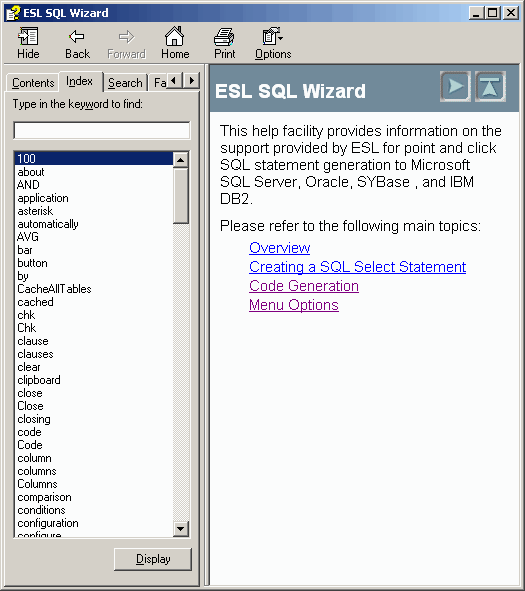Open Creating a SQL Select Statement link
The width and height of the screenshot is (525, 591).
[357, 267]
